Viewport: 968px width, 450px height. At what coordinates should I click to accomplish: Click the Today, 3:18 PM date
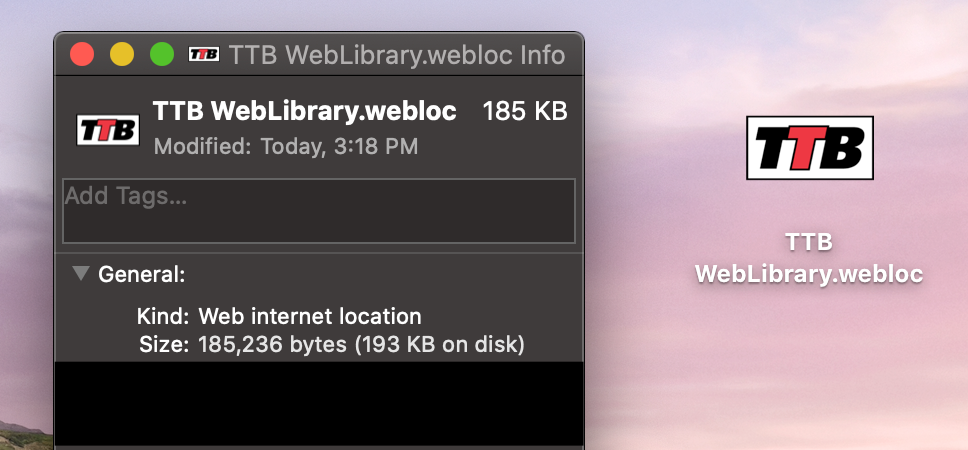(x=339, y=147)
